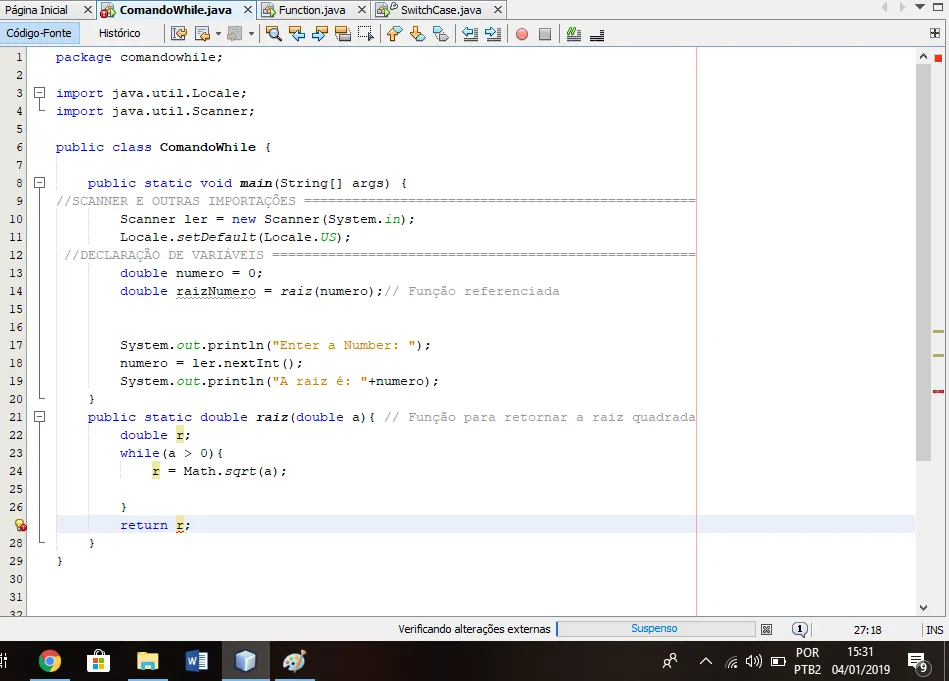Click the Shift Line Right icon
Image resolution: width=949 pixels, height=681 pixels.
[492, 34]
